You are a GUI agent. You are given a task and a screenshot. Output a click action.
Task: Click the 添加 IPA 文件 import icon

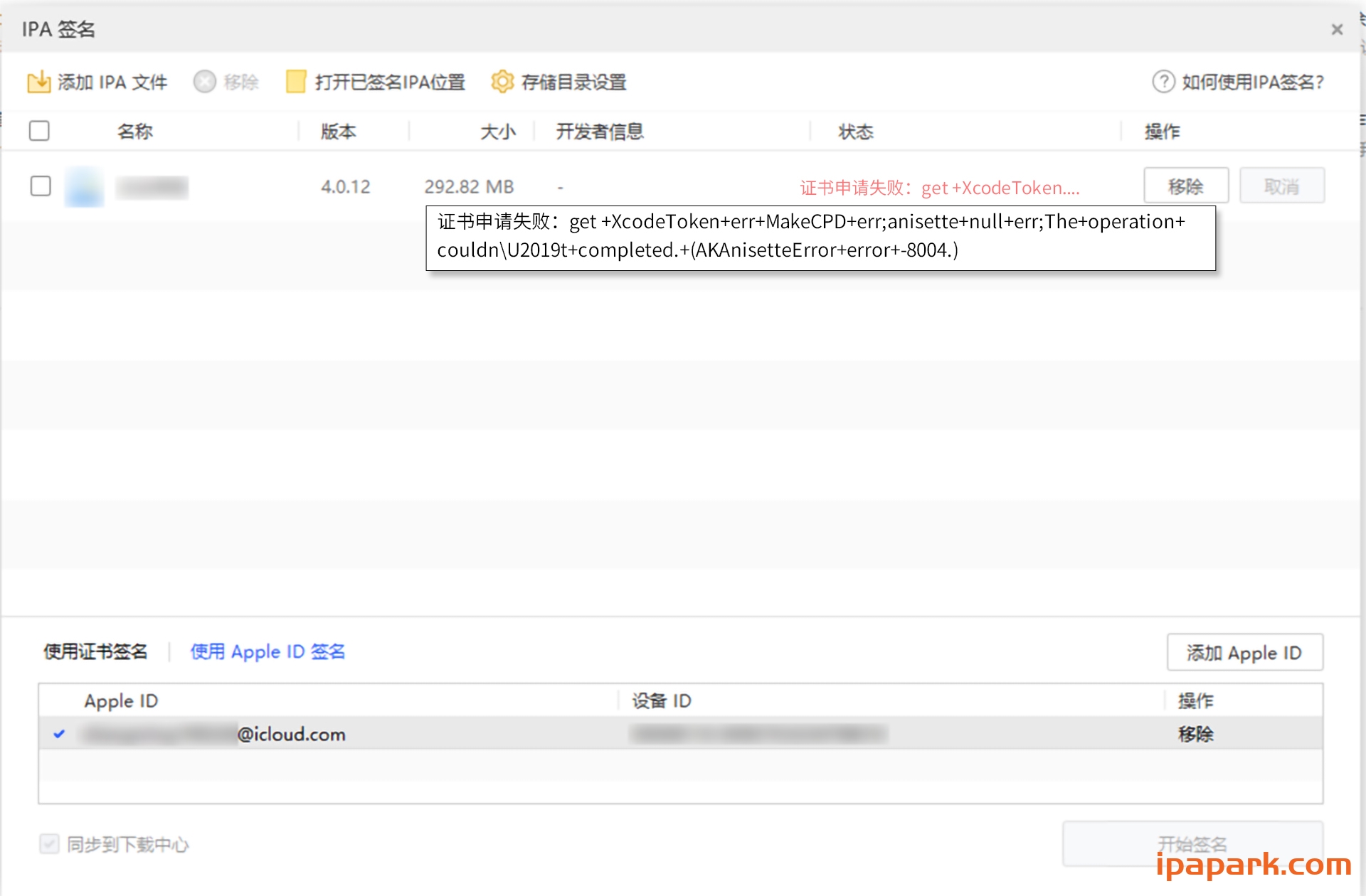point(41,82)
